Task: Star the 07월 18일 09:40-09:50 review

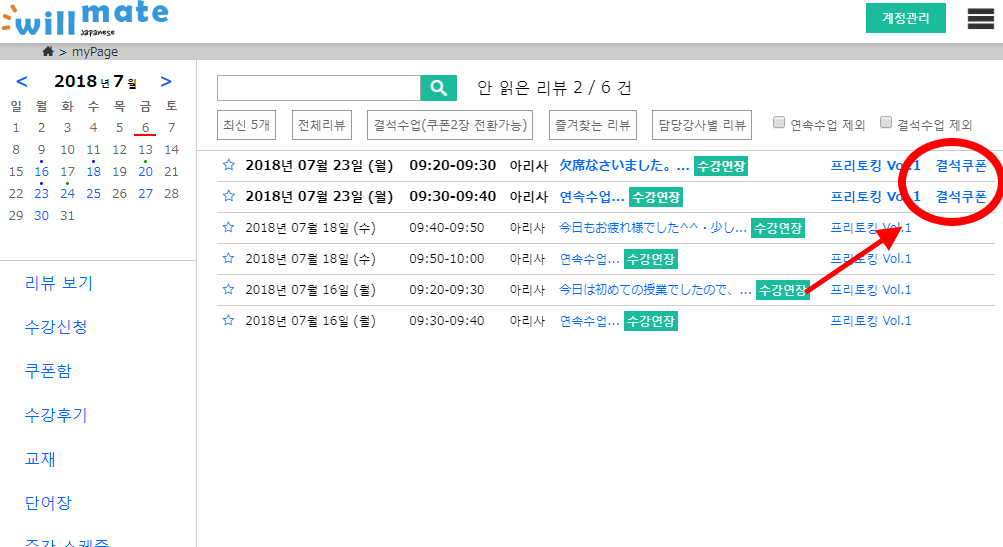Action: (x=228, y=228)
